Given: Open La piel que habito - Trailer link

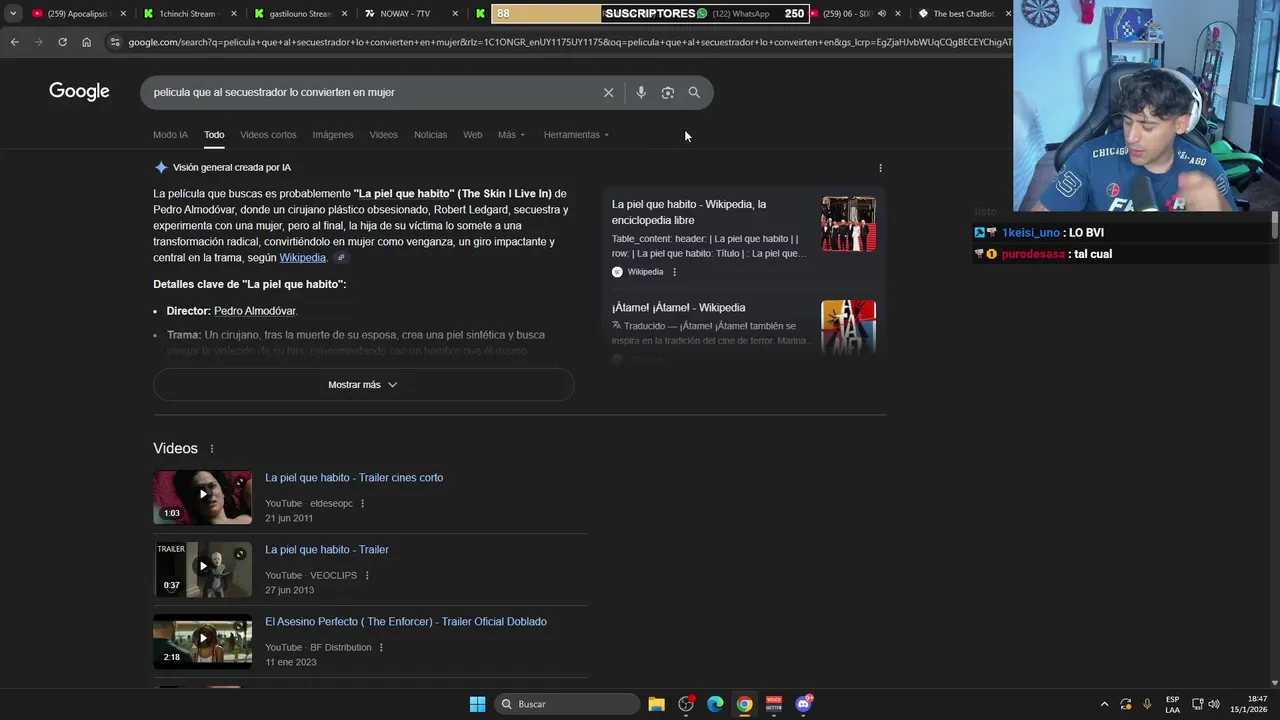Looking at the screenshot, I should (327, 550).
